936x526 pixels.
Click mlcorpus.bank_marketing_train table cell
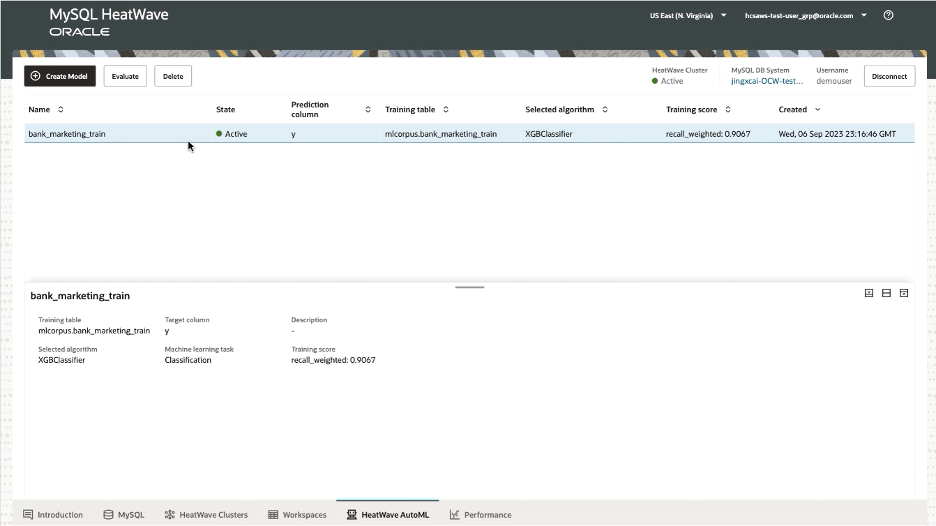point(441,134)
